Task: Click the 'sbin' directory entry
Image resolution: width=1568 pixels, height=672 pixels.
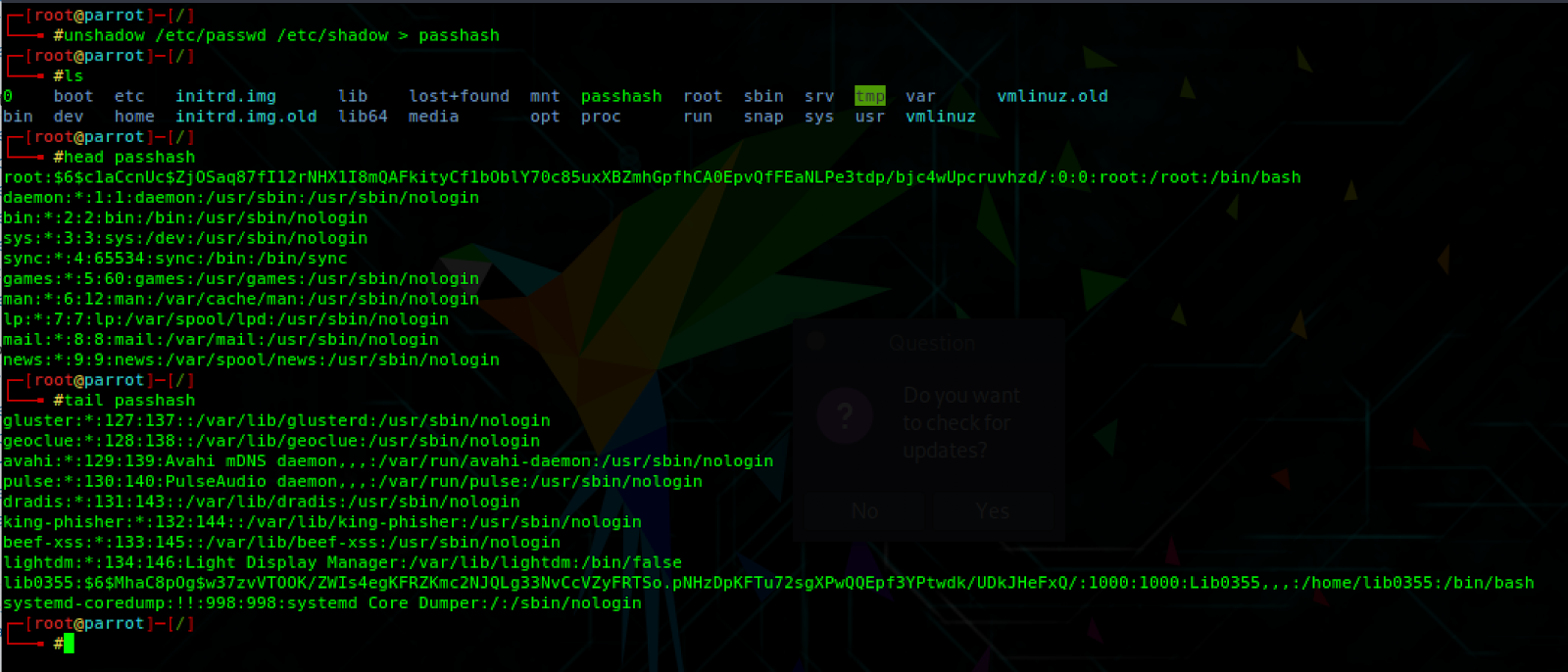Action: [x=763, y=96]
